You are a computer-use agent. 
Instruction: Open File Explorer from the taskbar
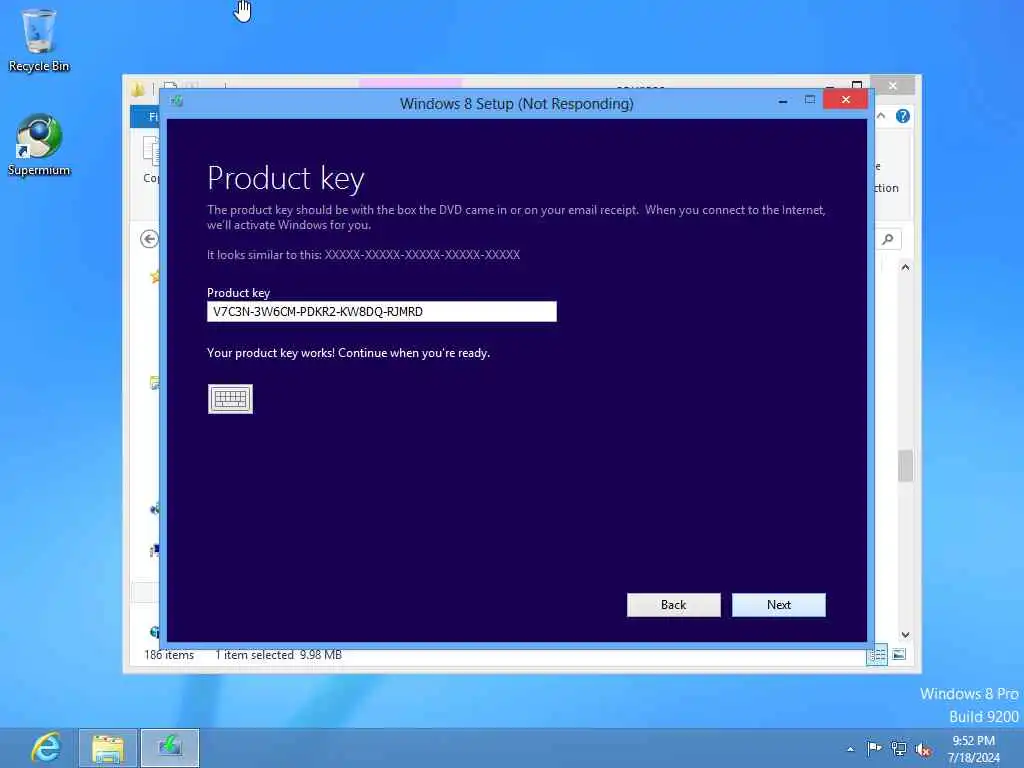[x=108, y=748]
